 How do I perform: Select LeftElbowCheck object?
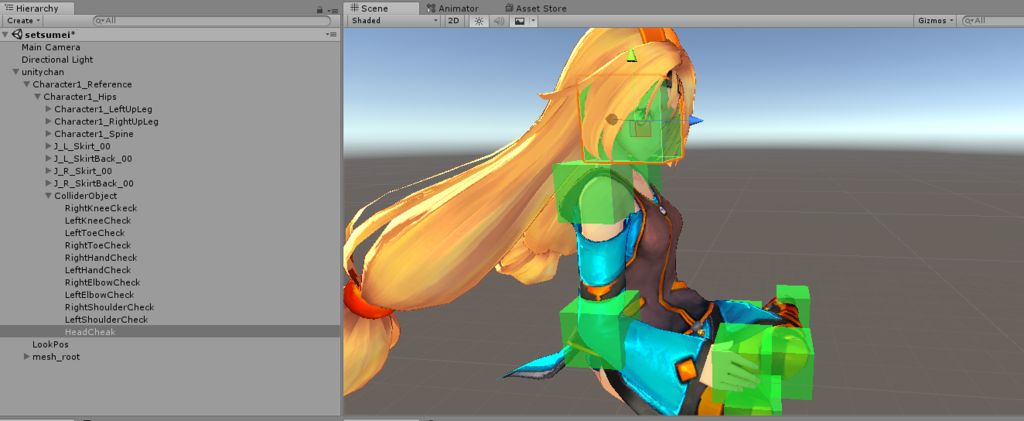coord(99,295)
